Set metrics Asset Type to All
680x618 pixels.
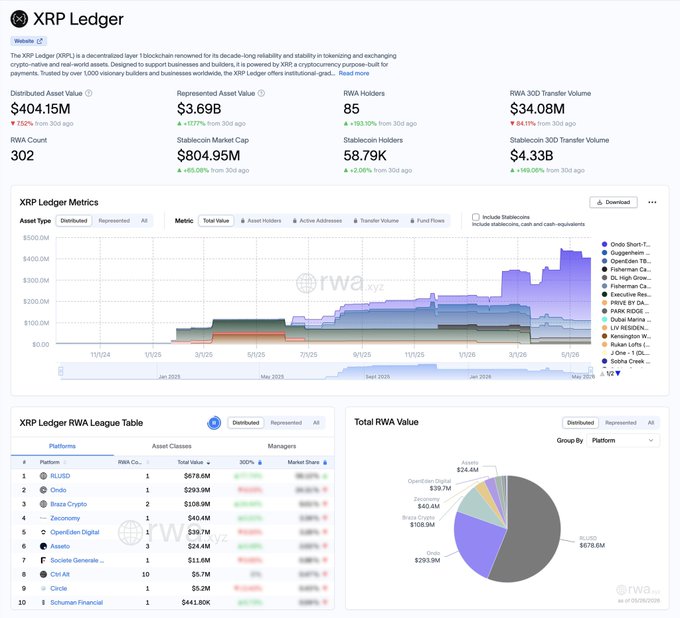(144, 221)
